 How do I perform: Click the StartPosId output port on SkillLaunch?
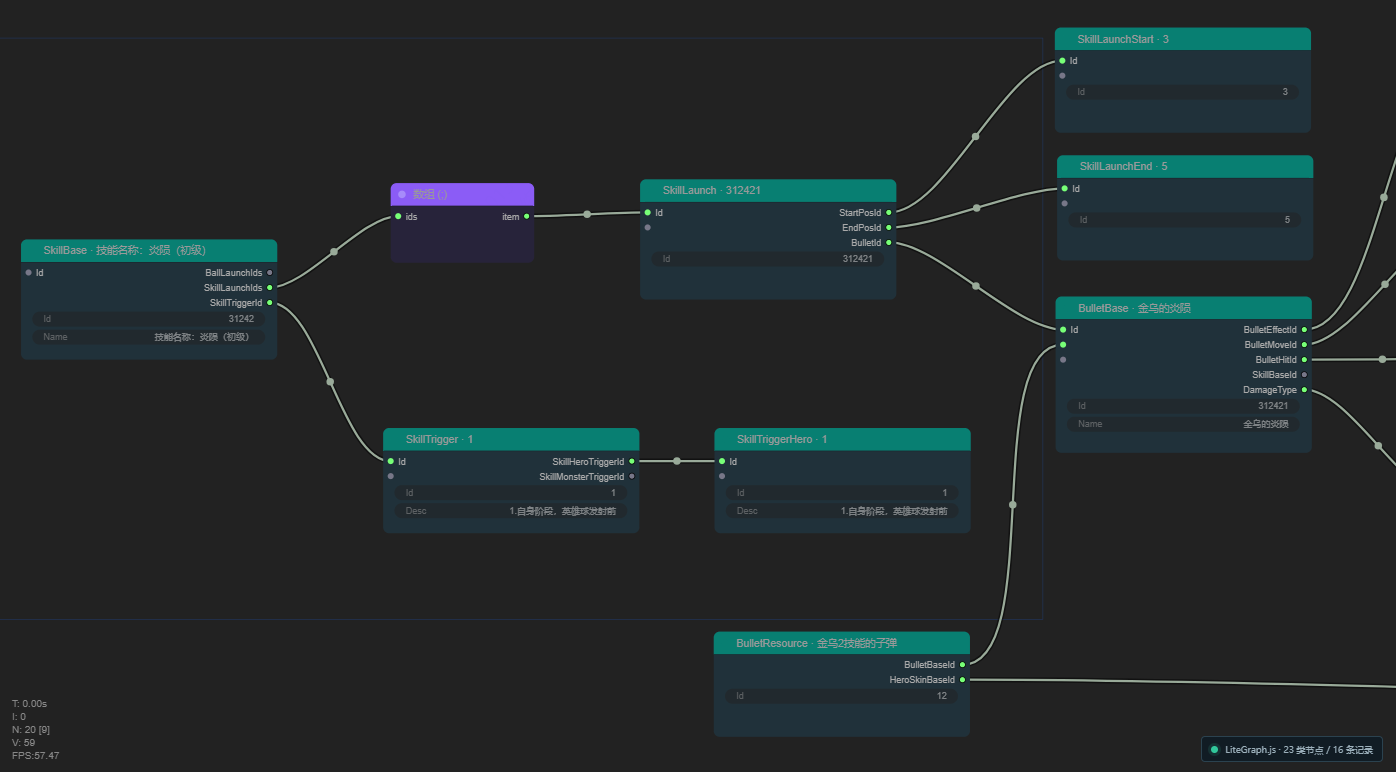889,212
